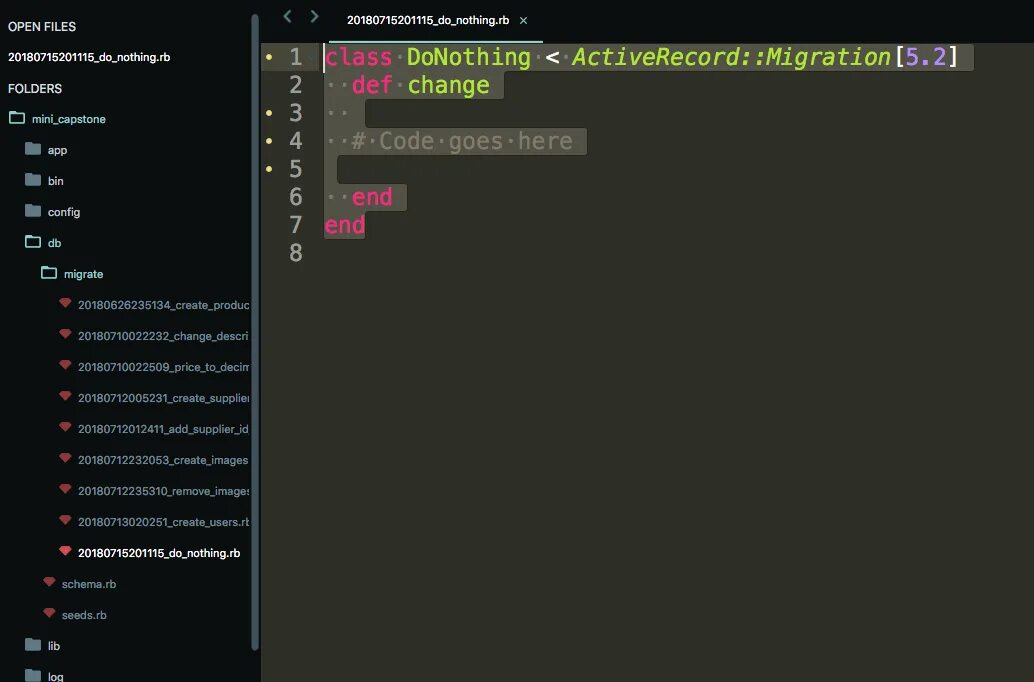Image resolution: width=1034 pixels, height=682 pixels.
Task: Open do_nothing.rb under OPEN FILES
Action: 89,57
